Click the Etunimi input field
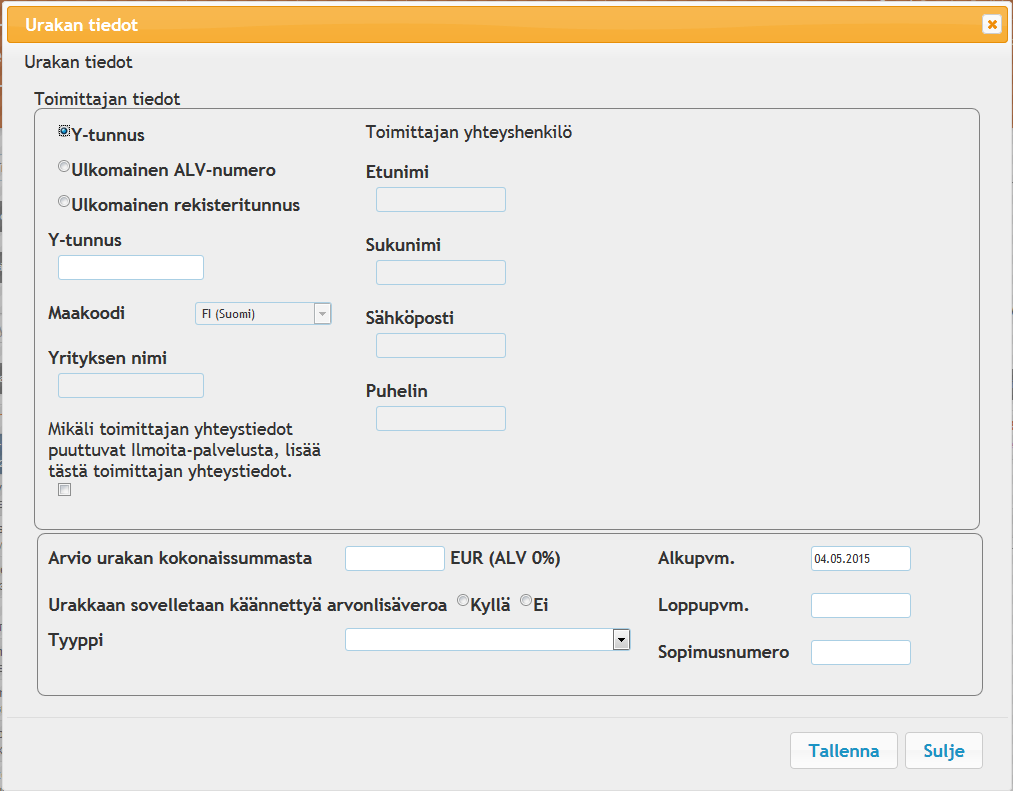 point(441,200)
